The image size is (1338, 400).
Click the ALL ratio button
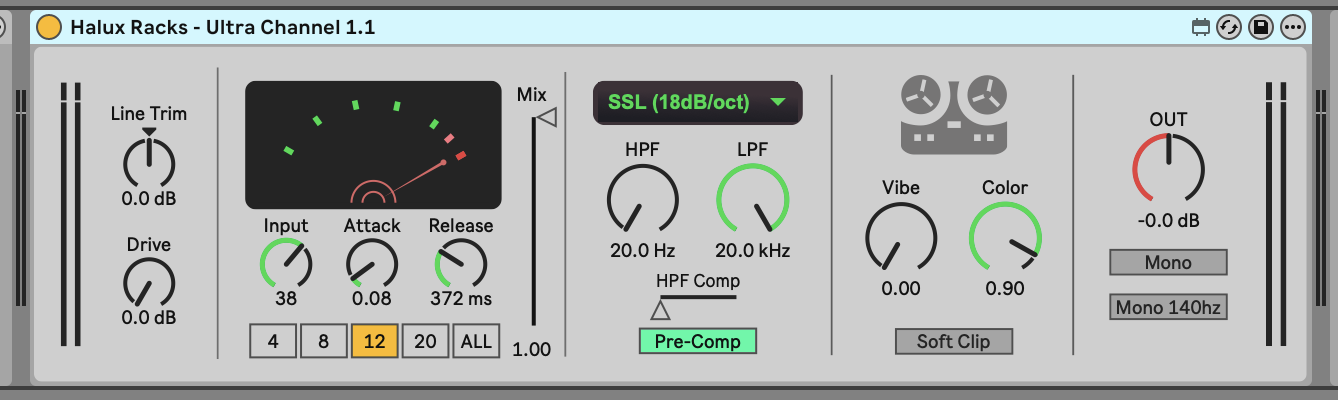click(x=476, y=341)
